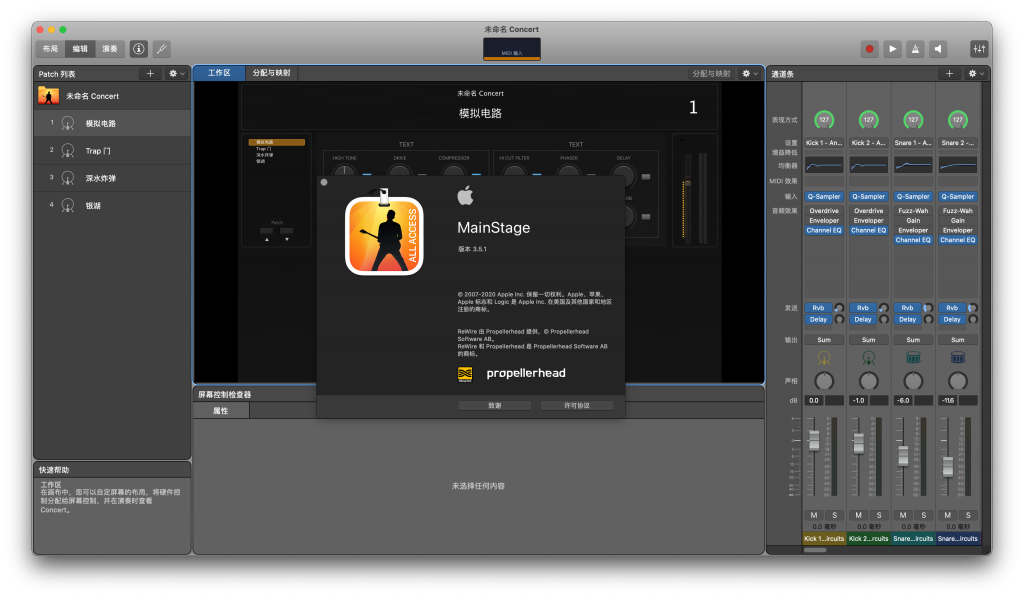
Task: Click the Apple logo in About dialog
Action: [x=465, y=195]
